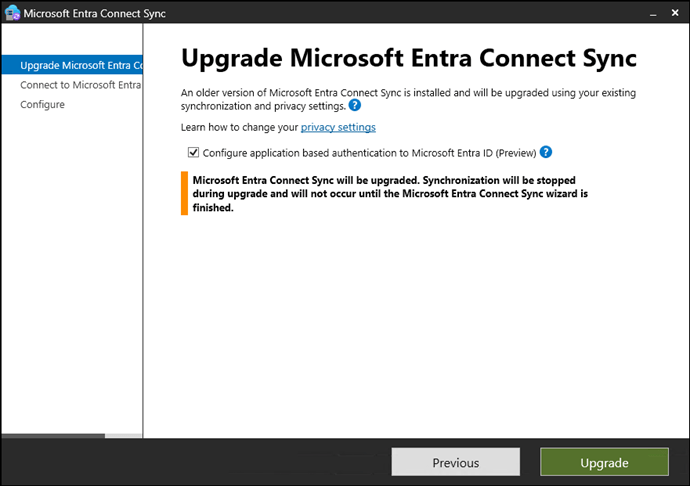Click the older version description paragraph
690x486 pixels.
(x=408, y=99)
